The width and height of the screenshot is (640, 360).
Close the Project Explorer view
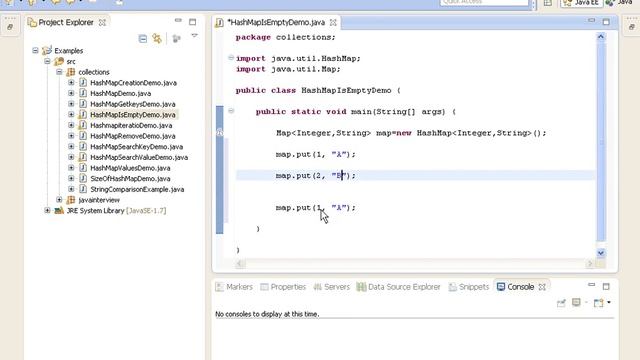coord(102,22)
